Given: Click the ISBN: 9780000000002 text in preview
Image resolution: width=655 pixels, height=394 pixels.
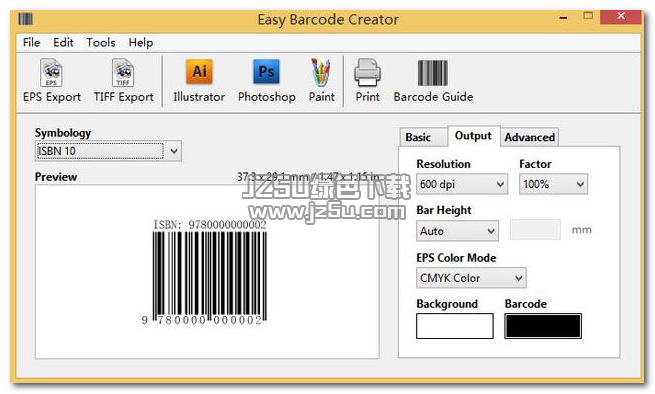Looking at the screenshot, I should (x=210, y=225).
